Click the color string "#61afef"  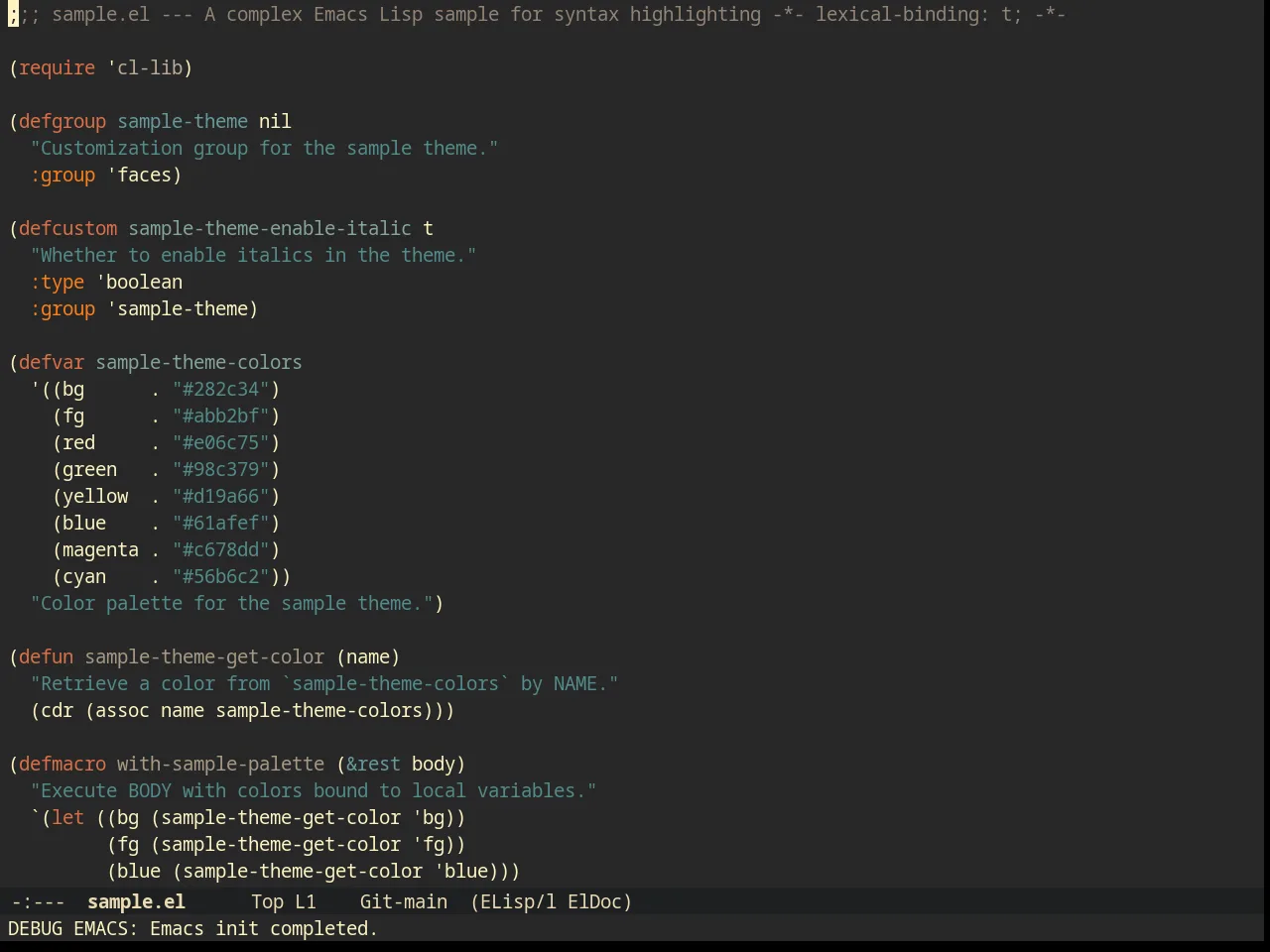click(220, 523)
